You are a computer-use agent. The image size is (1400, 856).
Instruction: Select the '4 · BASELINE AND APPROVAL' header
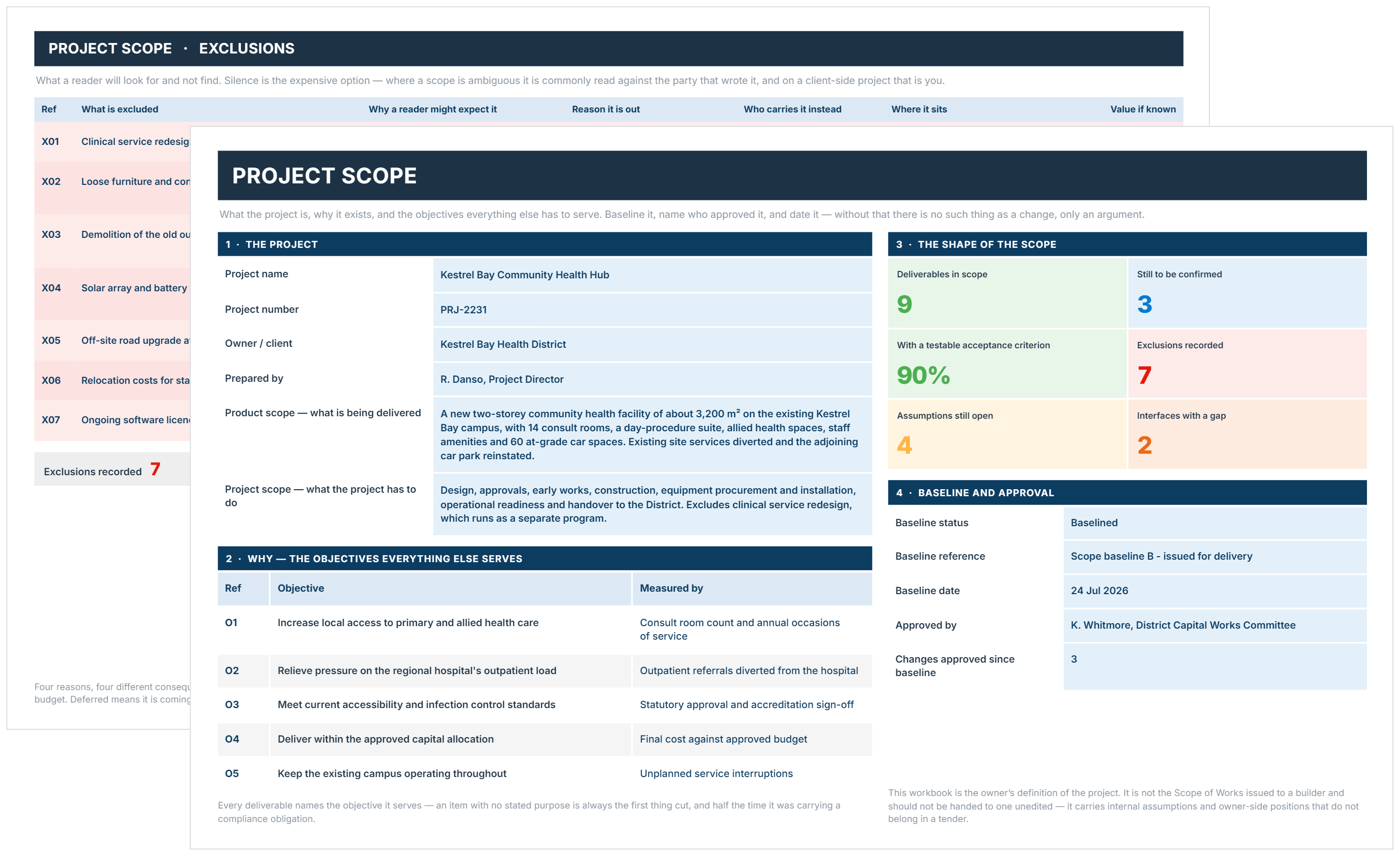pos(1127,493)
